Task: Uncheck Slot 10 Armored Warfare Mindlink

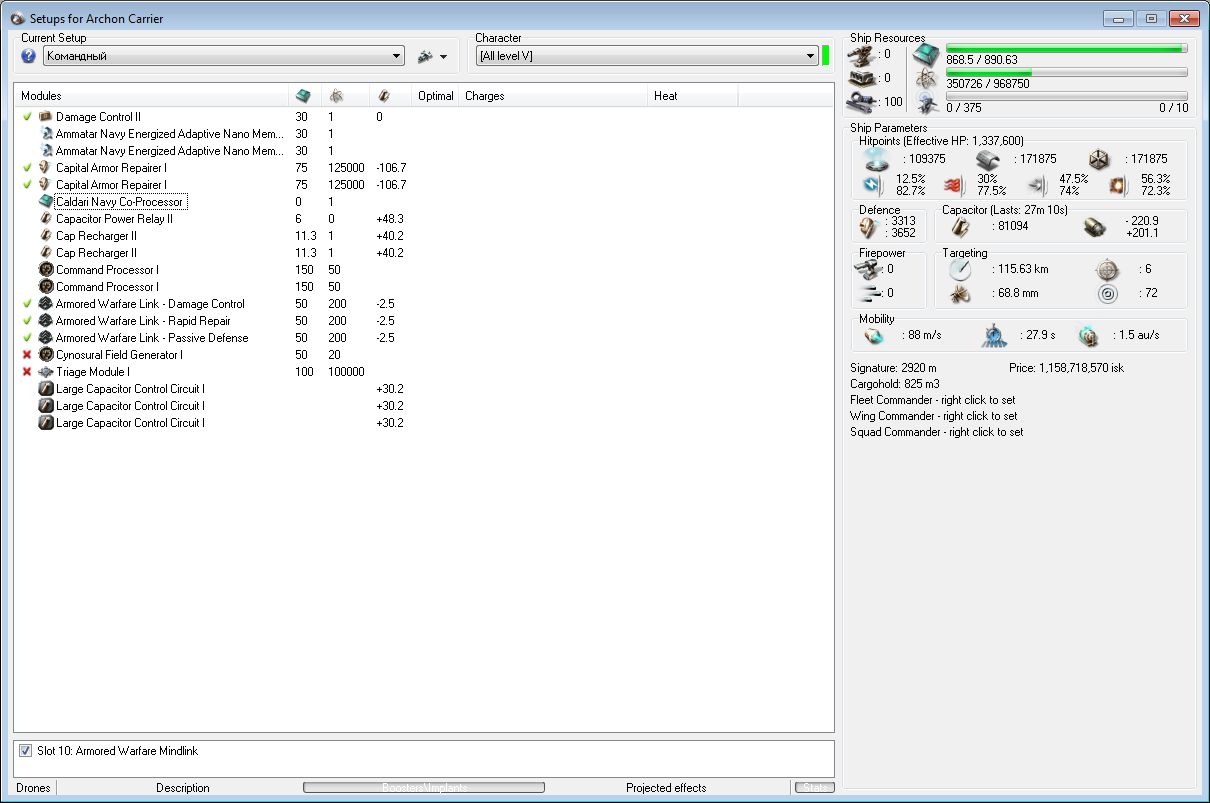Action: tap(26, 751)
